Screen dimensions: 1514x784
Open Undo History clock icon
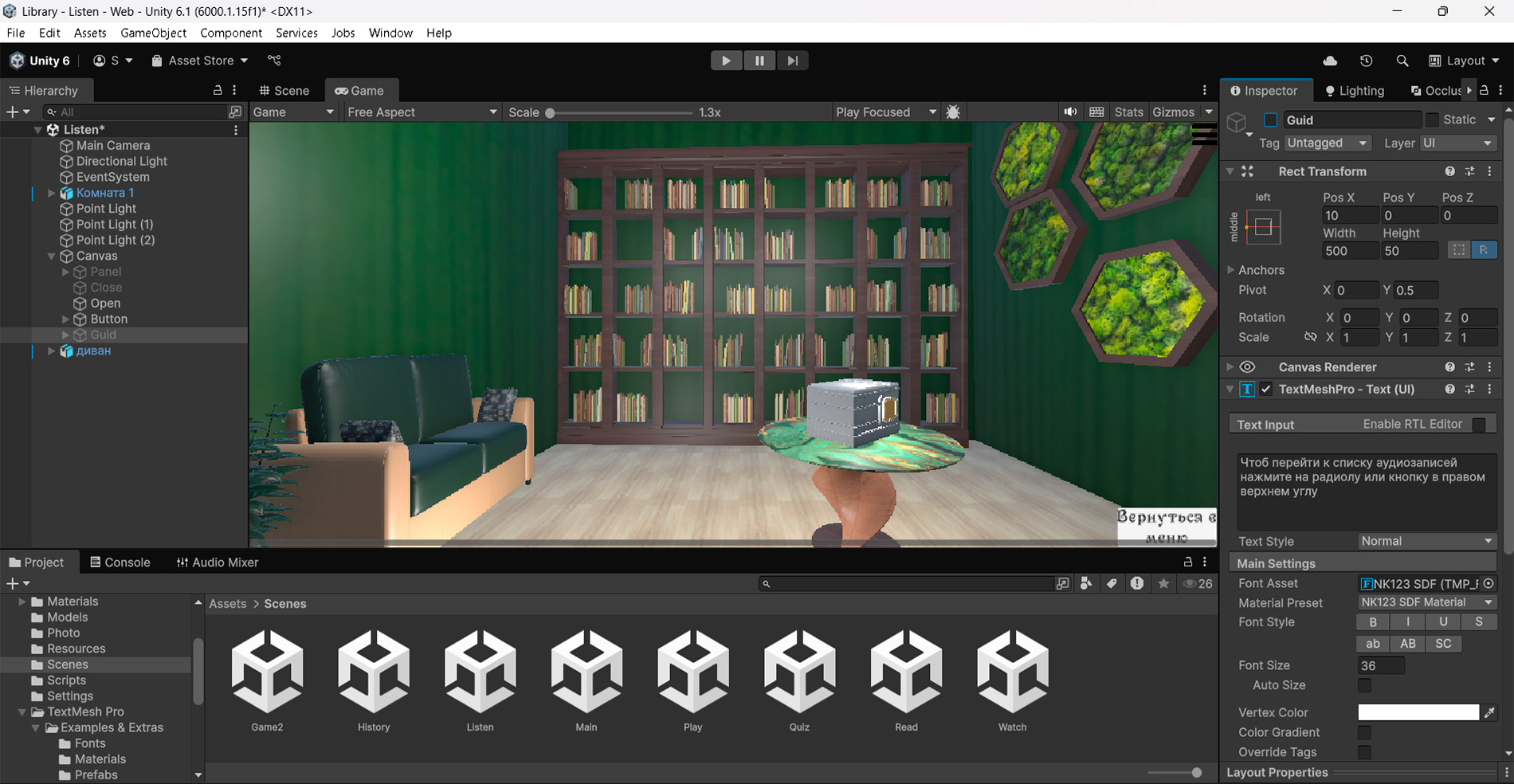tap(1366, 61)
